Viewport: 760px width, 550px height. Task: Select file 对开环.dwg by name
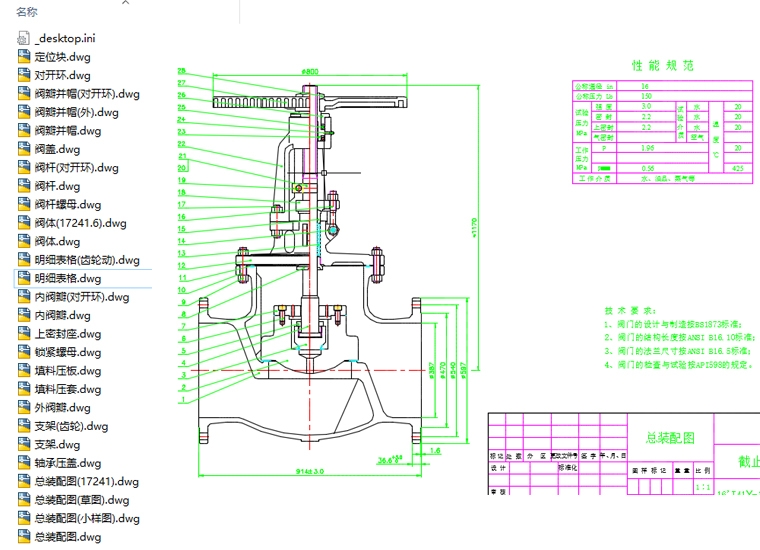(x=62, y=75)
